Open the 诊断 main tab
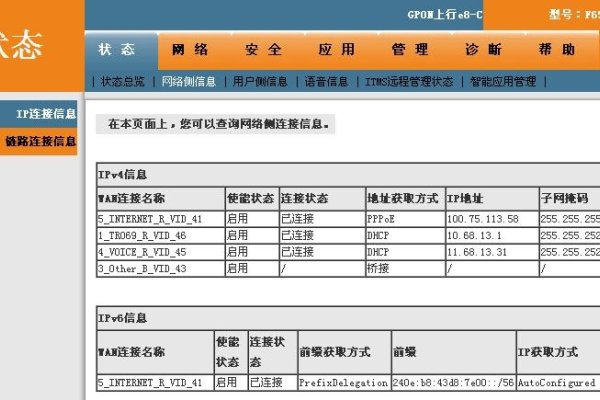600x400 pixels. [x=483, y=50]
